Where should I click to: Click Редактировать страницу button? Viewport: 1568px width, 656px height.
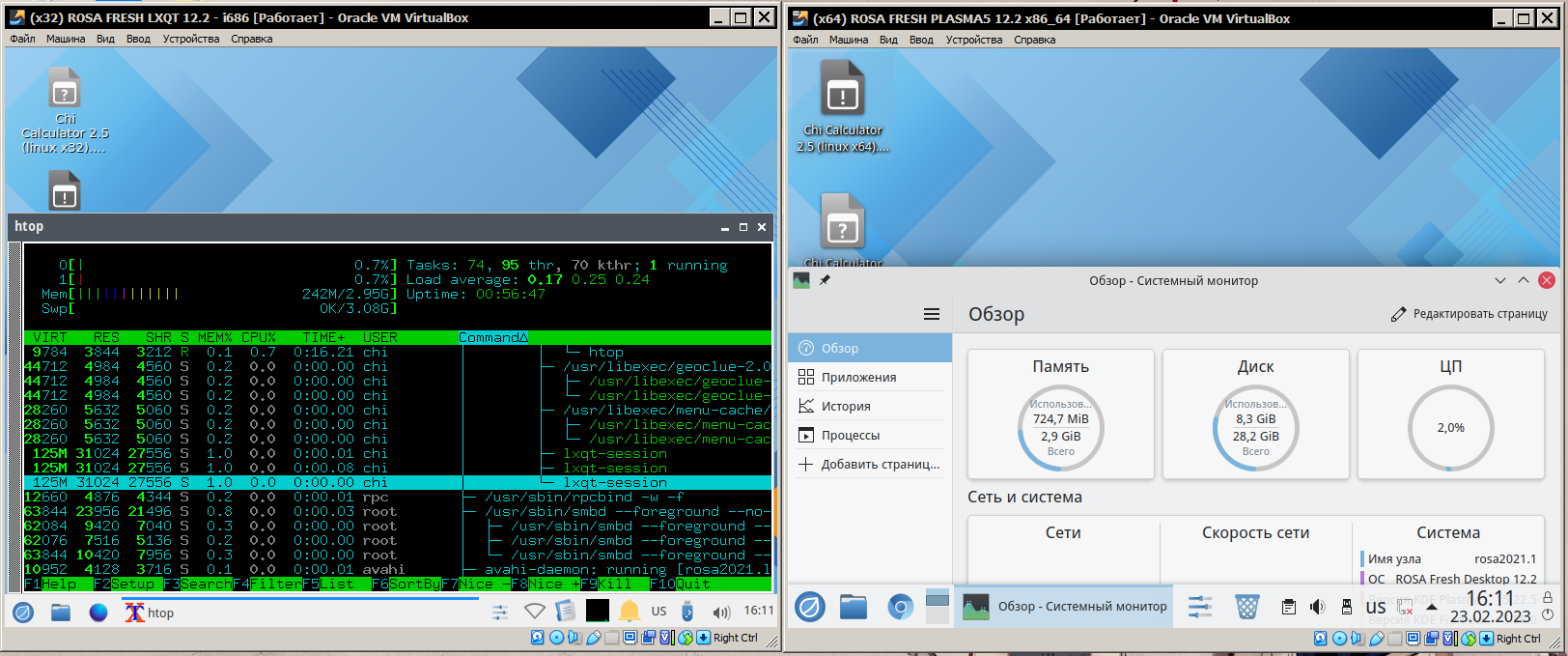1469,314
